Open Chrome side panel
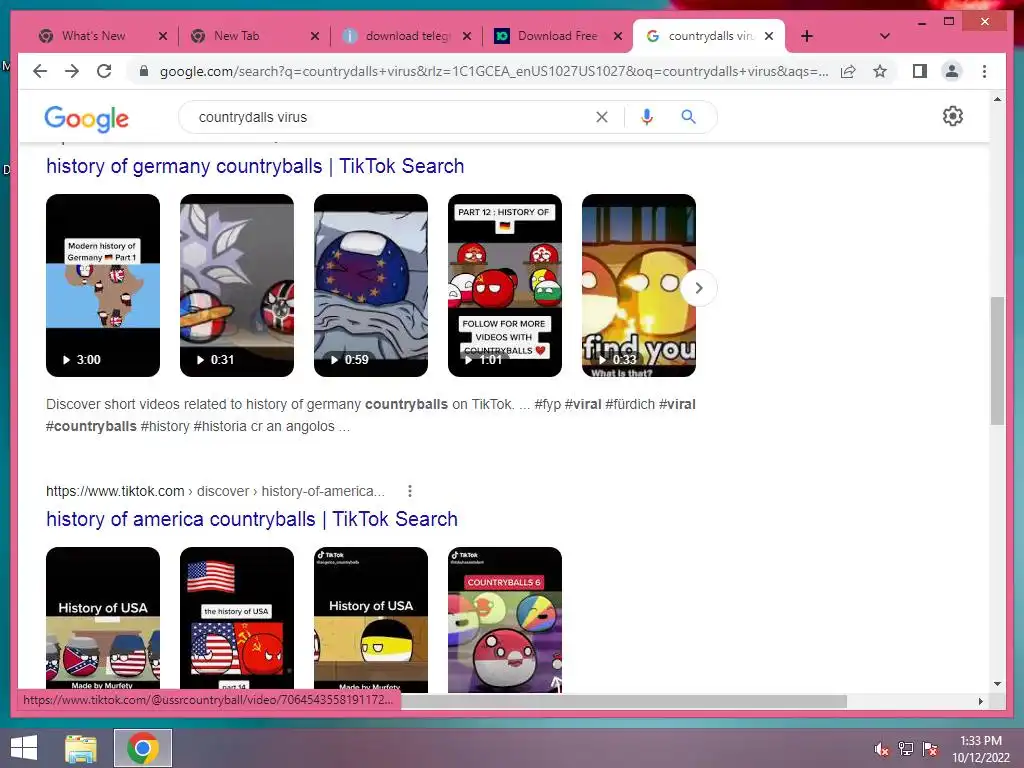 pyautogui.click(x=920, y=71)
